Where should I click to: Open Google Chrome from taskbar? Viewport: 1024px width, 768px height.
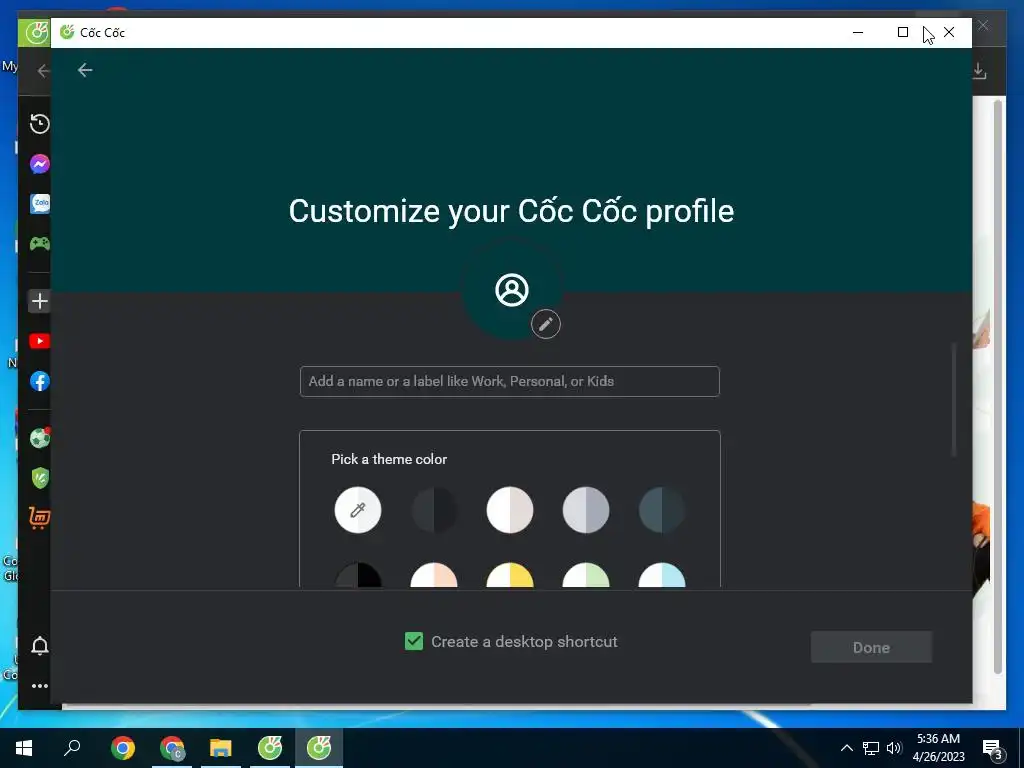point(123,748)
